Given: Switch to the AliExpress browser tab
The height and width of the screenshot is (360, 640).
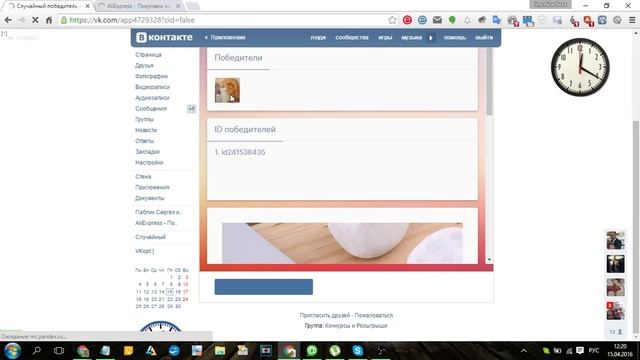Looking at the screenshot, I should 139,6.
